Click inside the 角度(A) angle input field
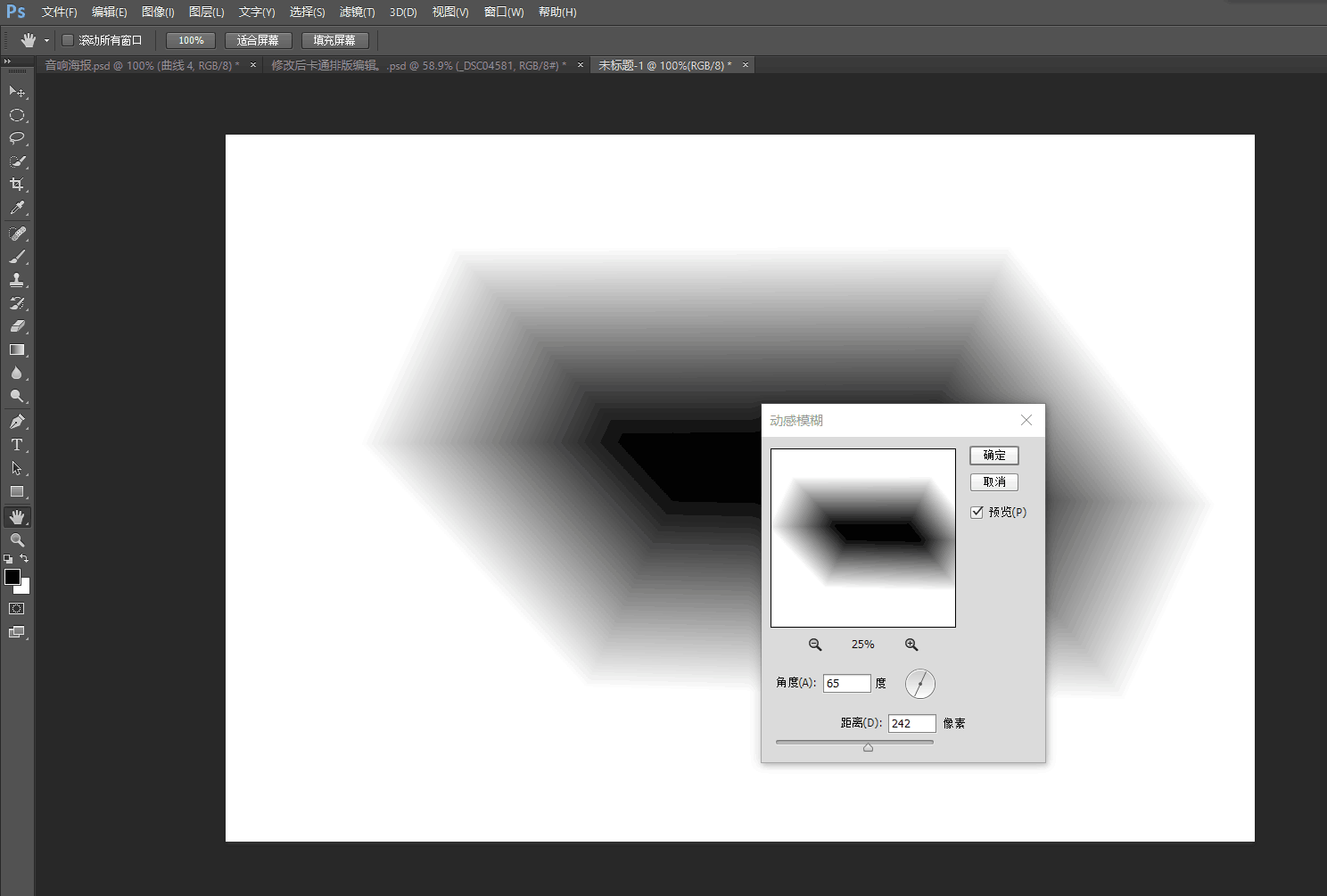The image size is (1327, 896). click(x=845, y=683)
